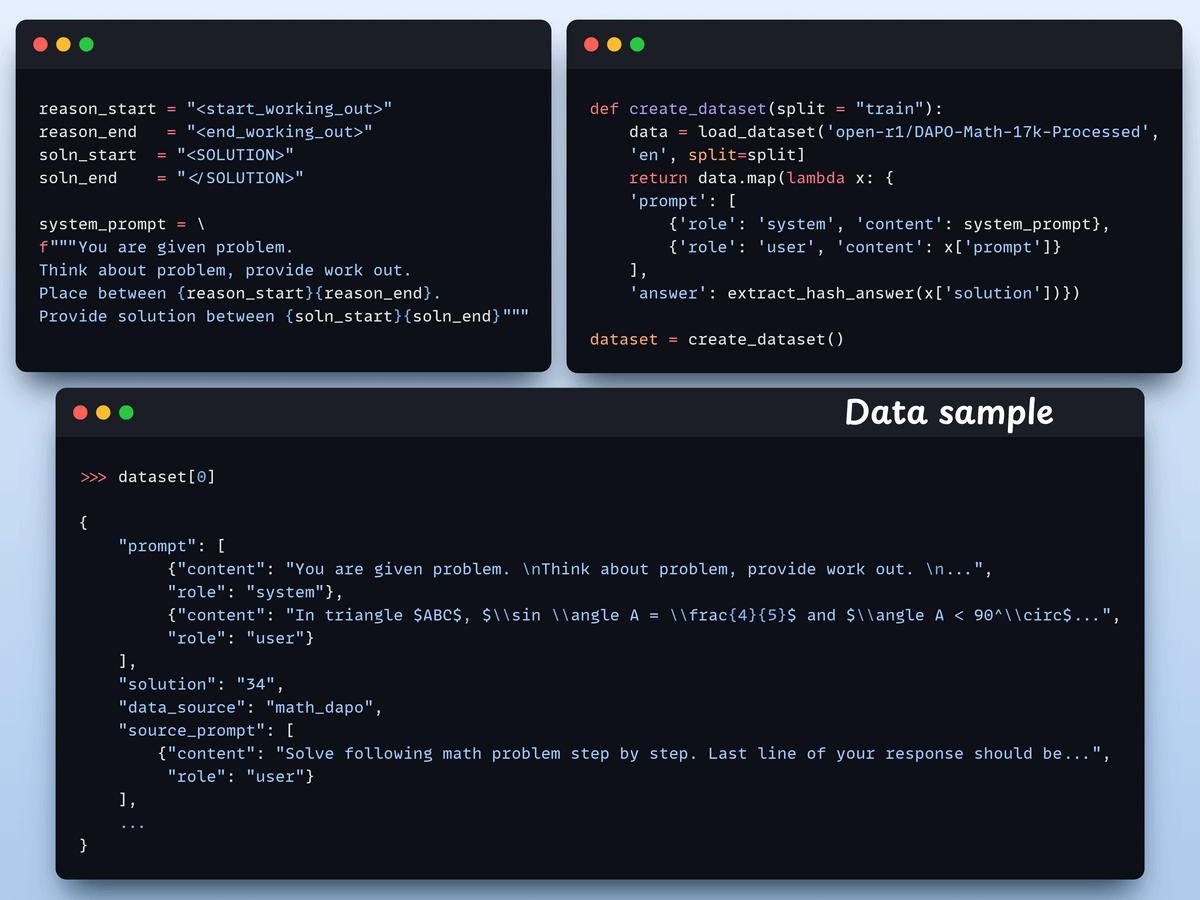Click green maximize dot on create_dataset window
Image resolution: width=1200 pixels, height=900 pixels.
coord(637,44)
